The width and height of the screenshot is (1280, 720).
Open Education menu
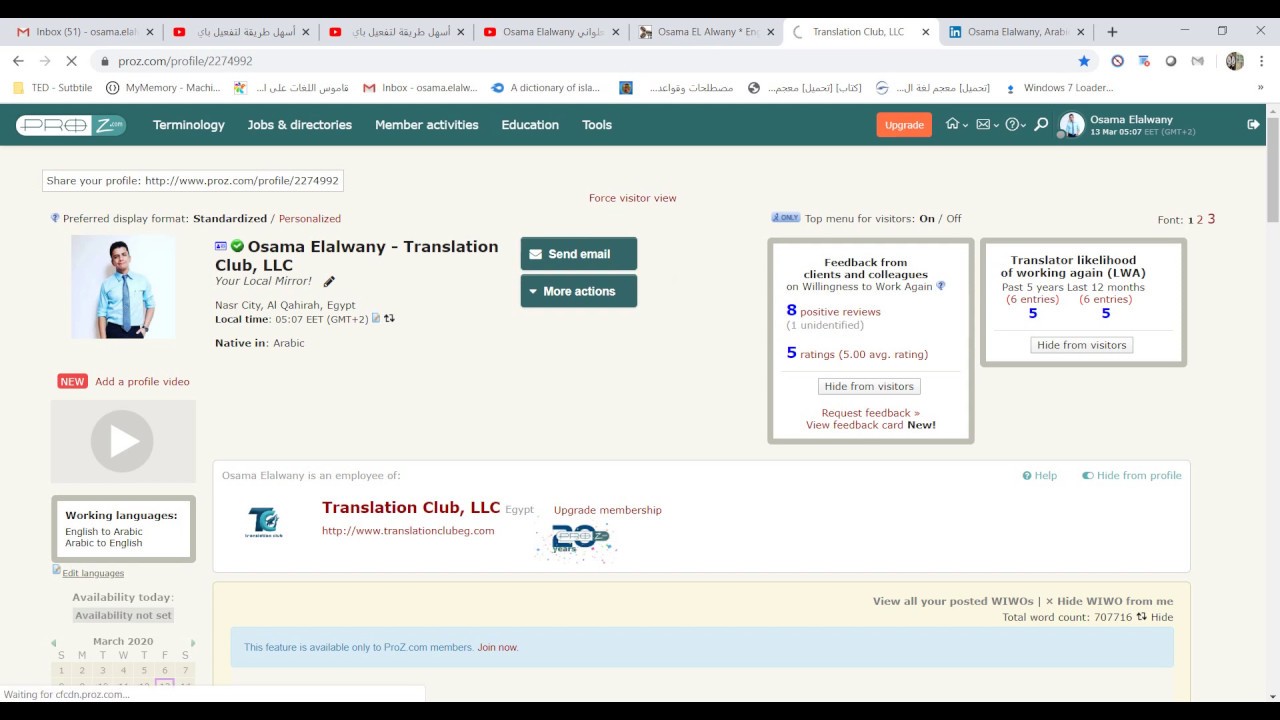coord(530,125)
